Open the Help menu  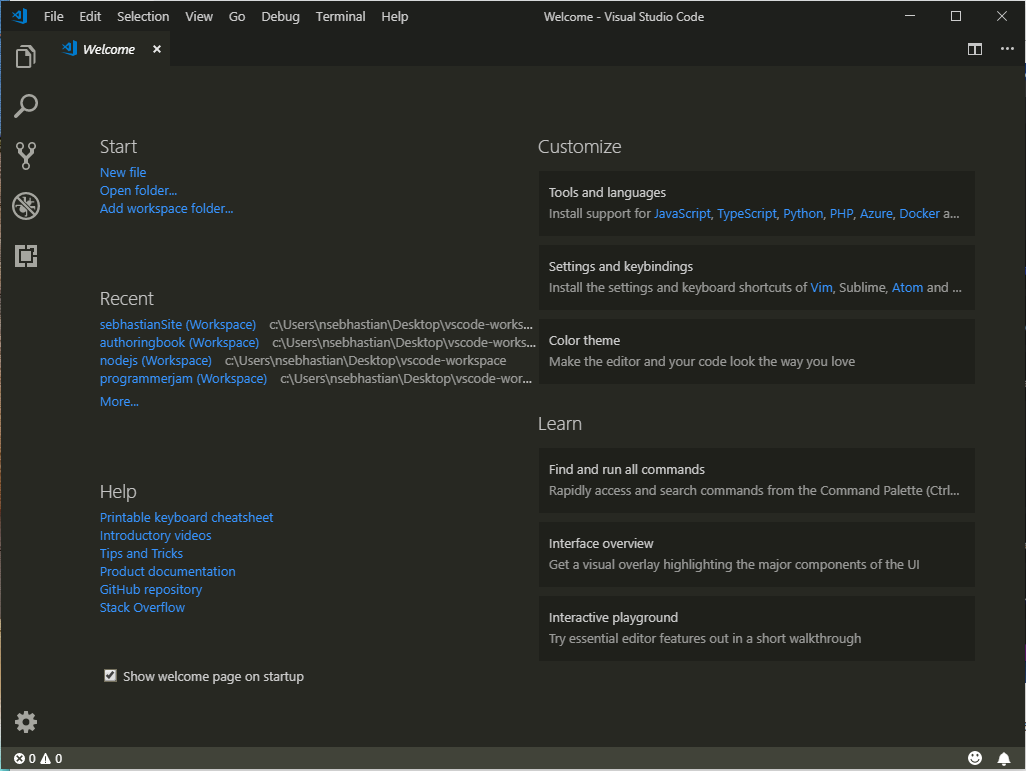tap(395, 16)
